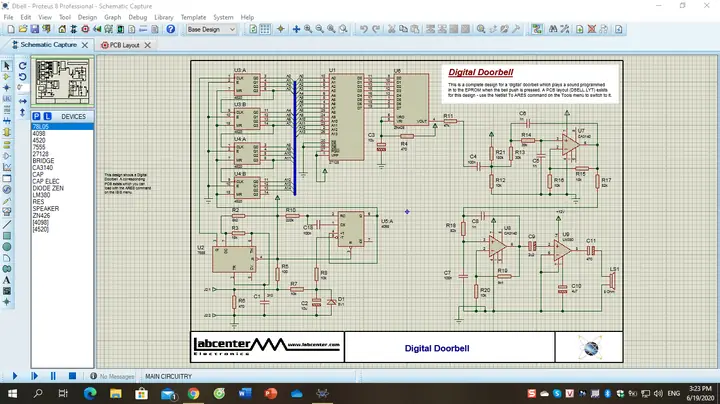Select the 2D box drawing tool
This screenshot has height=404, width=720.
point(7,236)
